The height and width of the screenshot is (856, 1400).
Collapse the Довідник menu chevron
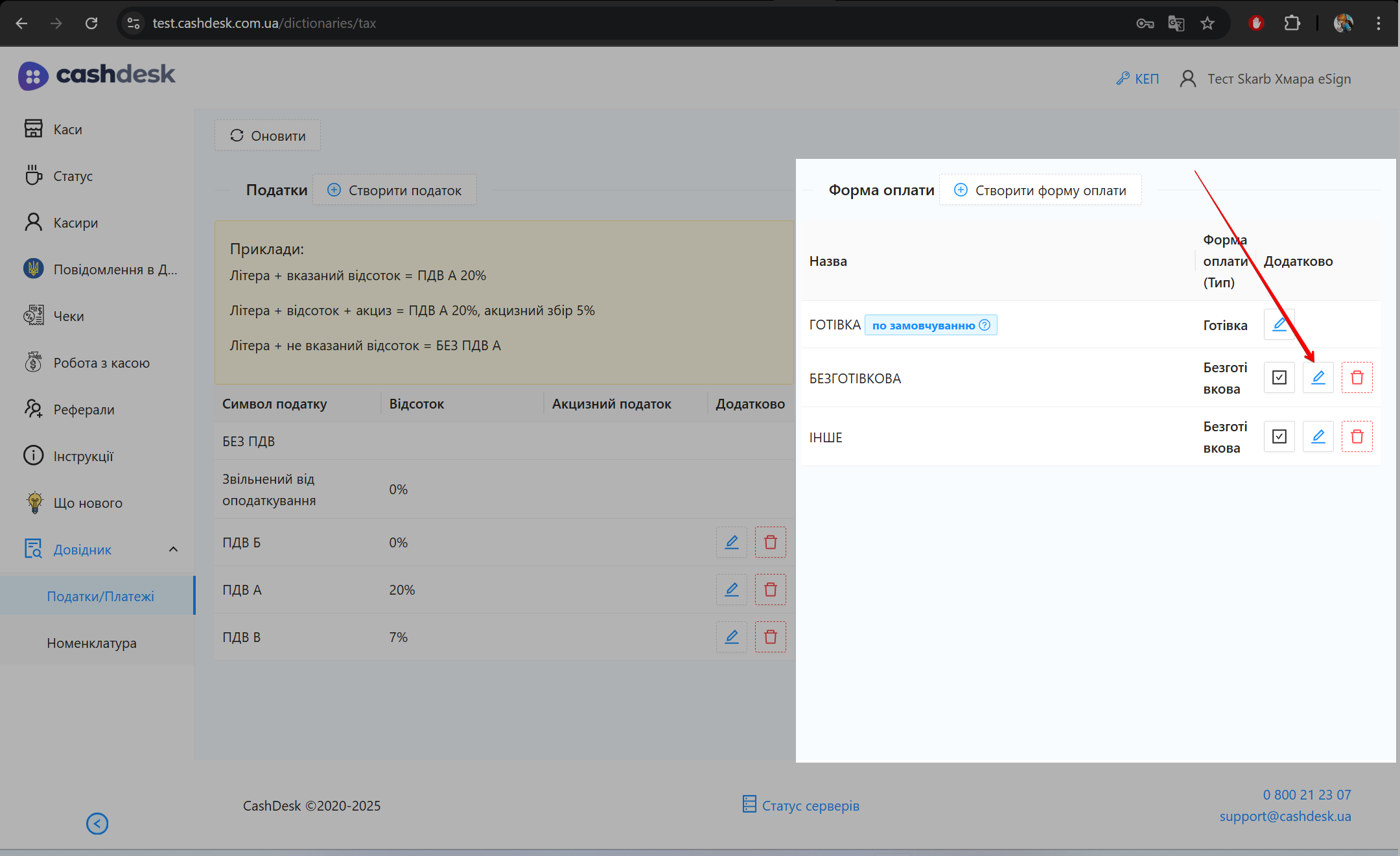pyautogui.click(x=173, y=549)
